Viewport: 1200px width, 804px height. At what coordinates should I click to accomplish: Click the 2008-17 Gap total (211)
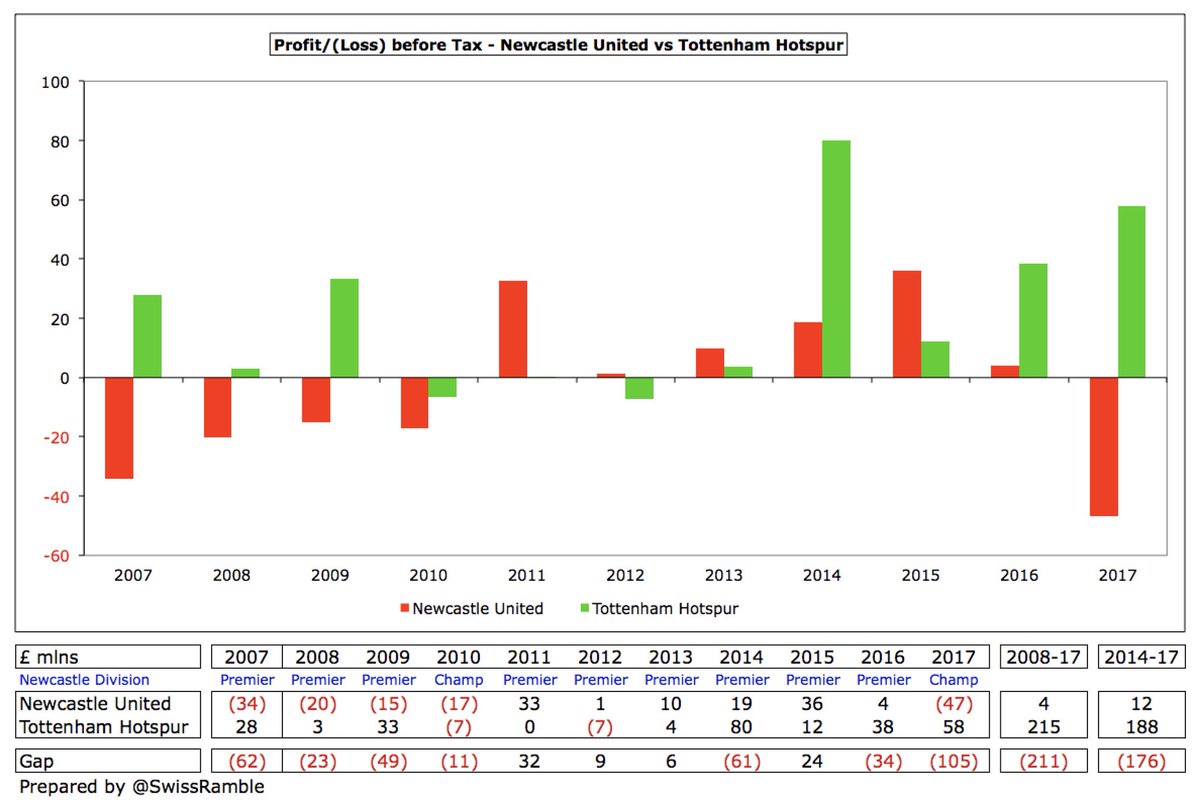point(1046,762)
